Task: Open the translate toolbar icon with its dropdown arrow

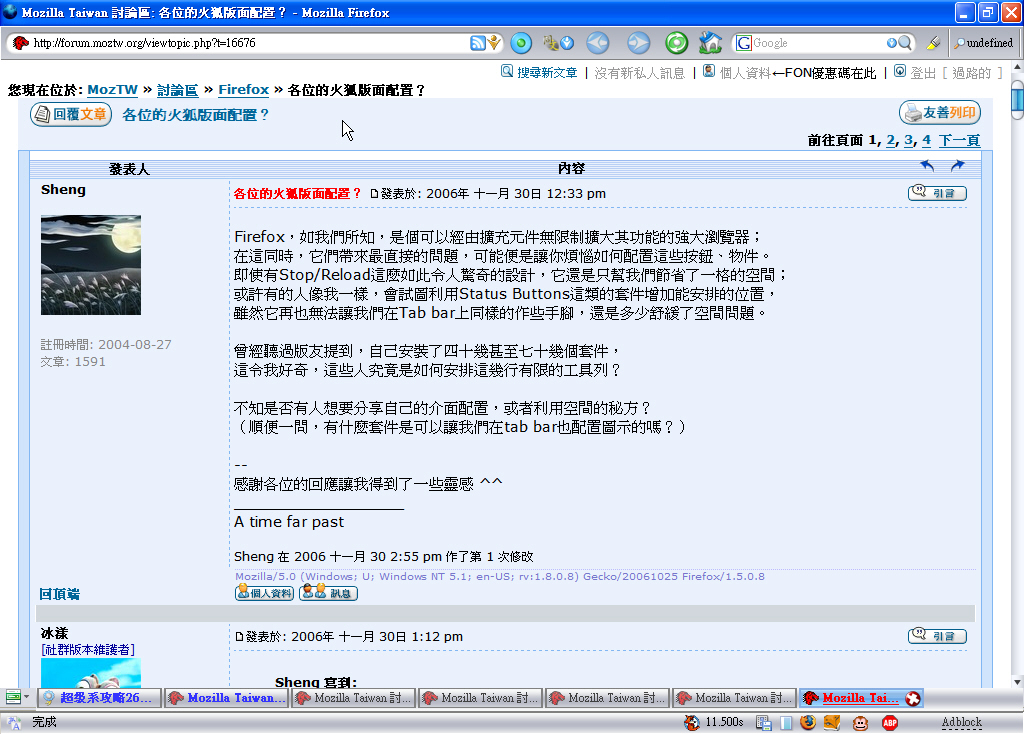Action: [x=558, y=43]
